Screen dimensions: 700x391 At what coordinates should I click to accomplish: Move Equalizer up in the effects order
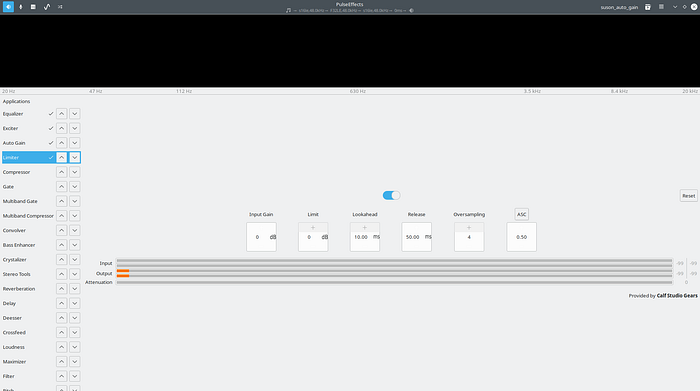(62, 114)
